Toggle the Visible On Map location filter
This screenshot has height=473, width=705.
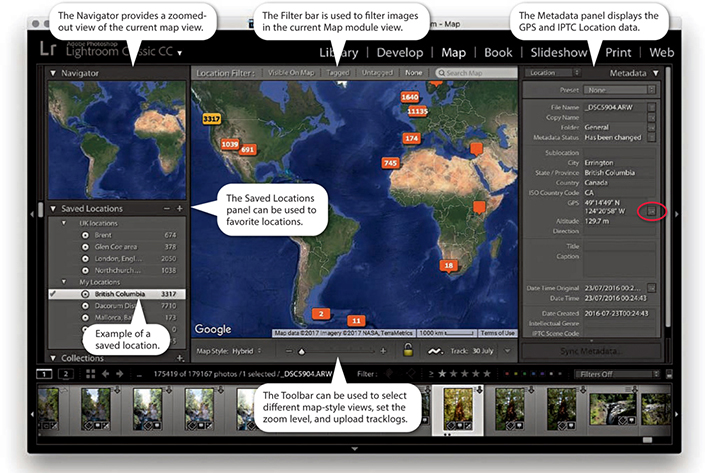pyautogui.click(x=291, y=72)
